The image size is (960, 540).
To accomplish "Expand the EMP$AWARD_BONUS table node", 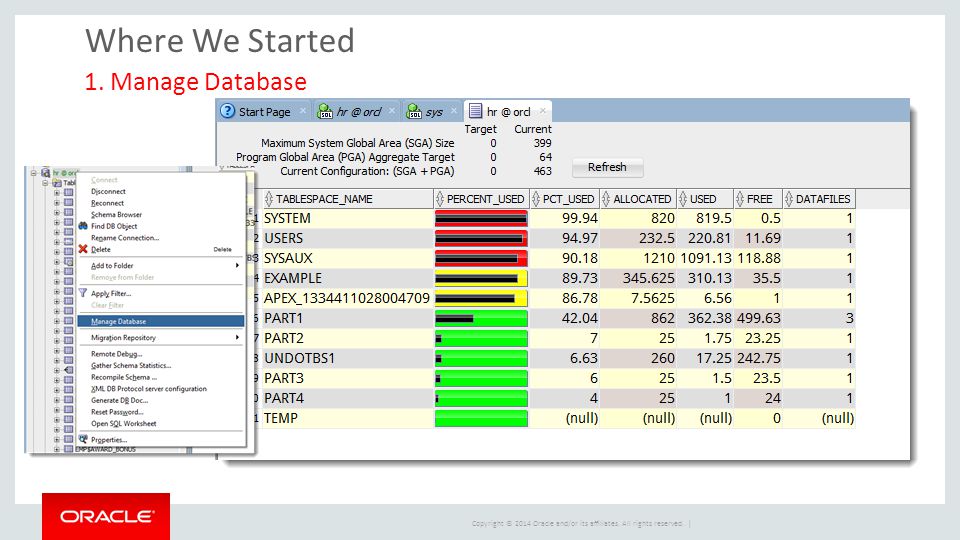I will [57, 449].
